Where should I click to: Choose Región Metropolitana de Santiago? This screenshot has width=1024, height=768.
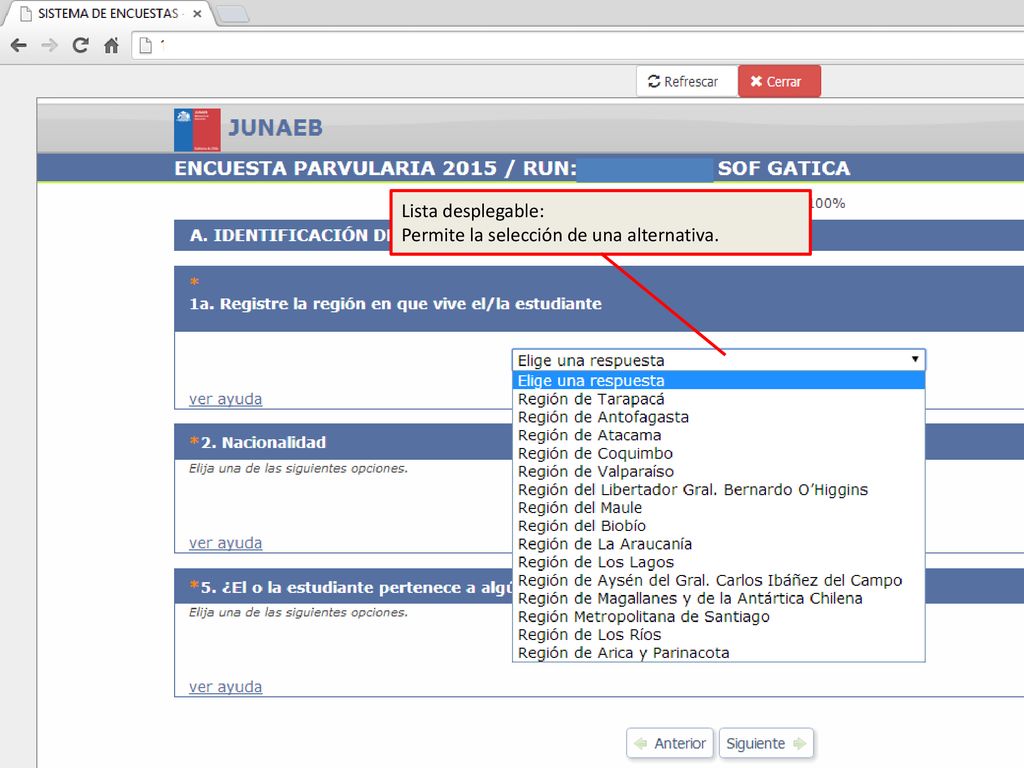click(x=718, y=616)
